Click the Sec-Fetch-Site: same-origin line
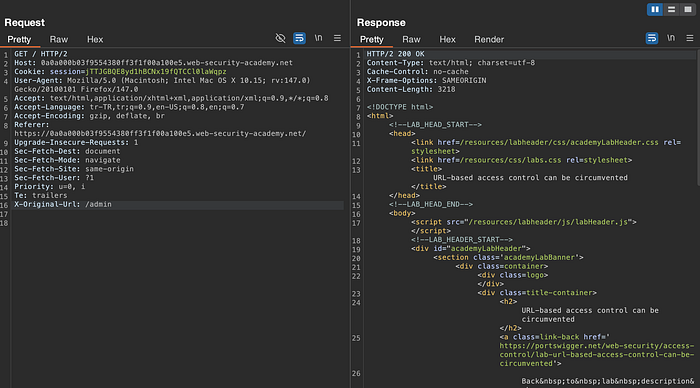Image resolution: width=700 pixels, height=388 pixels. click(74, 169)
